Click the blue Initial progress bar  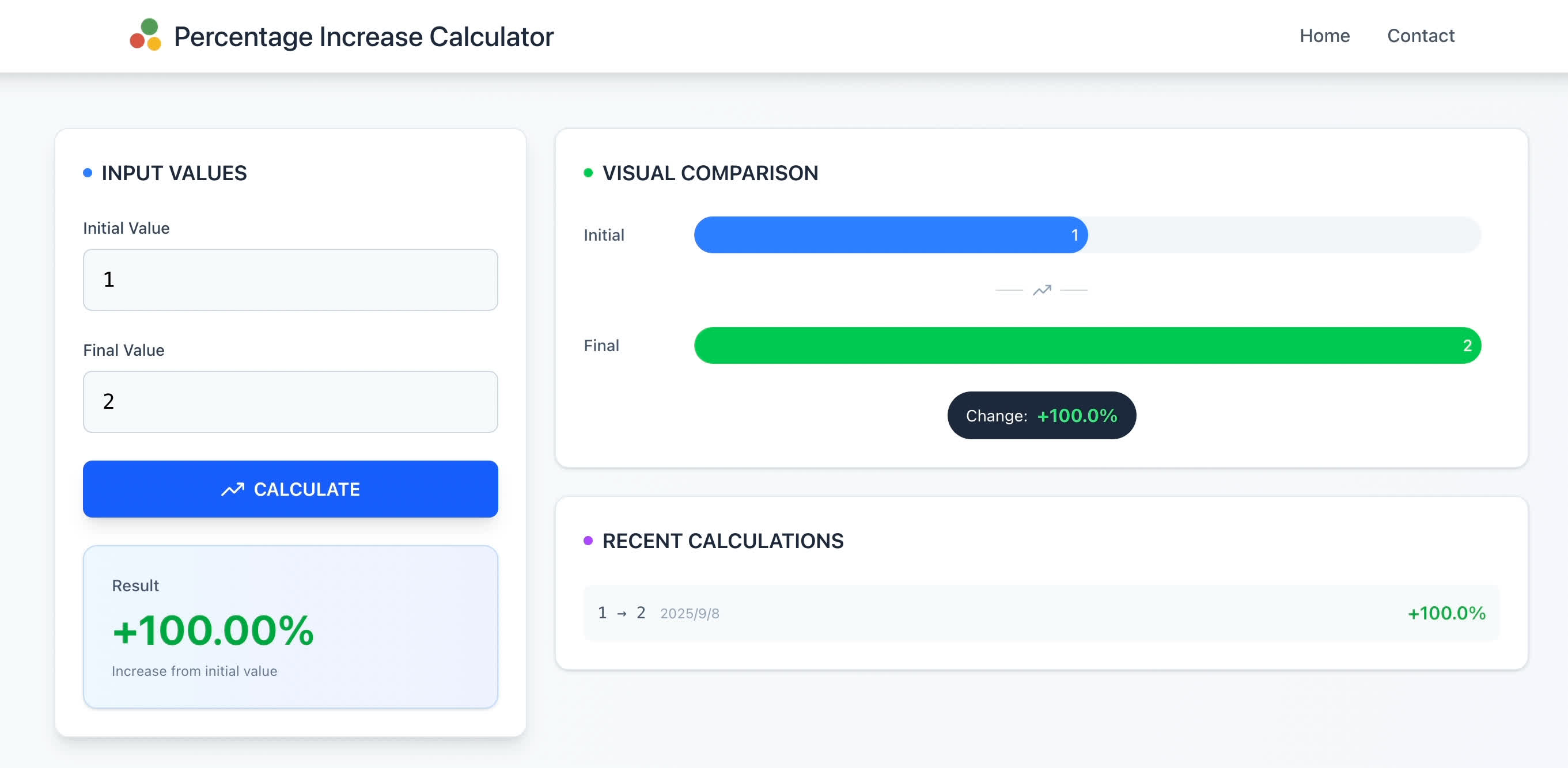click(x=890, y=235)
